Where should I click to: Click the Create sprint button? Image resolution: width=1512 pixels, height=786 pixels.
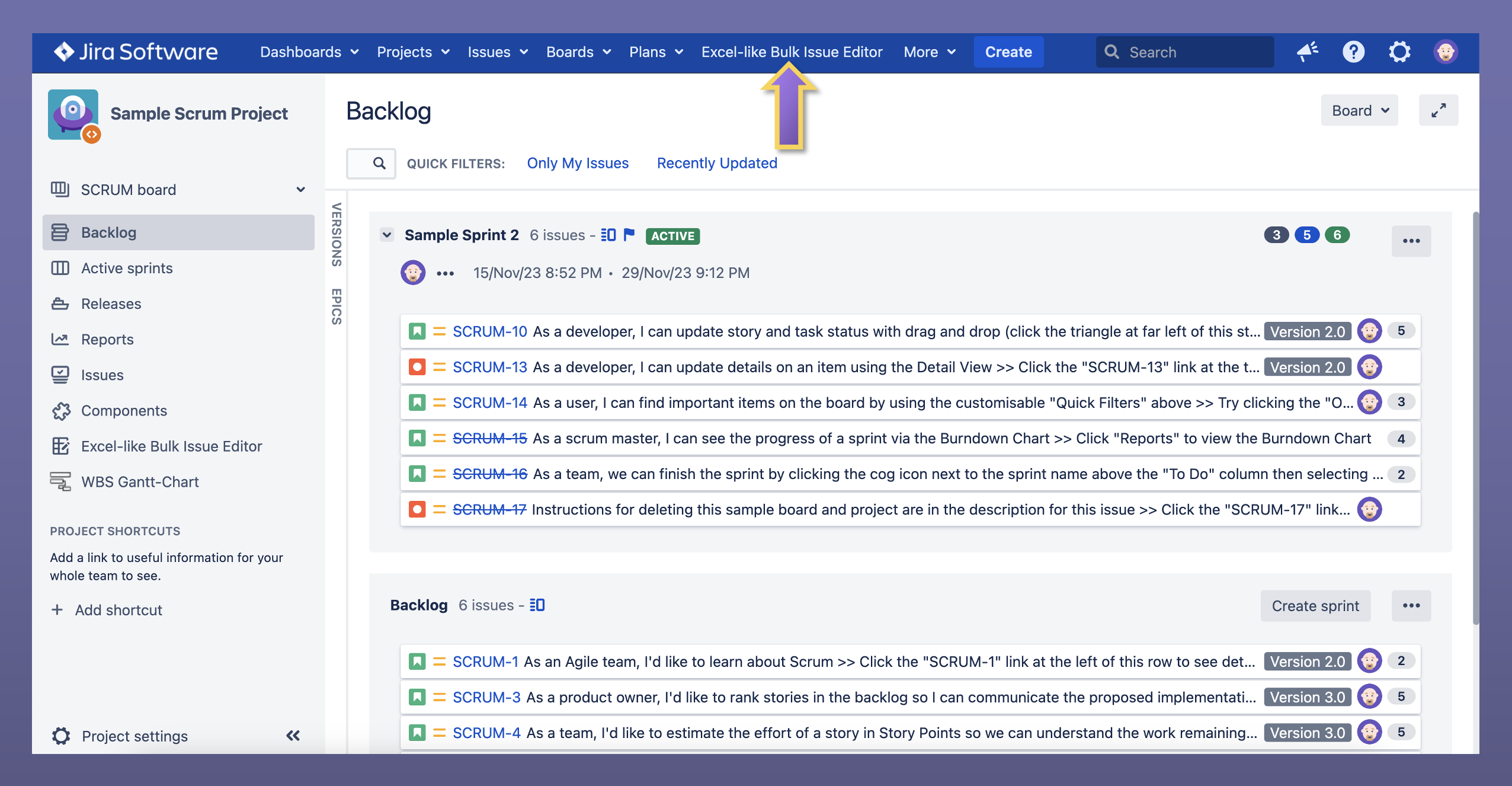[x=1315, y=606]
